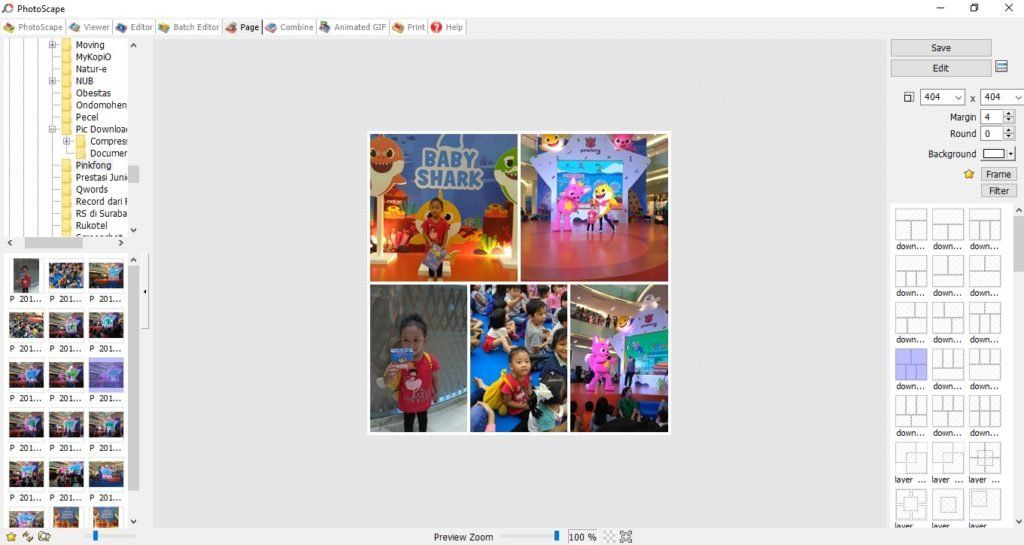Screen dimensions: 1024x545
Task: Open the Help tab
Action: [x=447, y=27]
